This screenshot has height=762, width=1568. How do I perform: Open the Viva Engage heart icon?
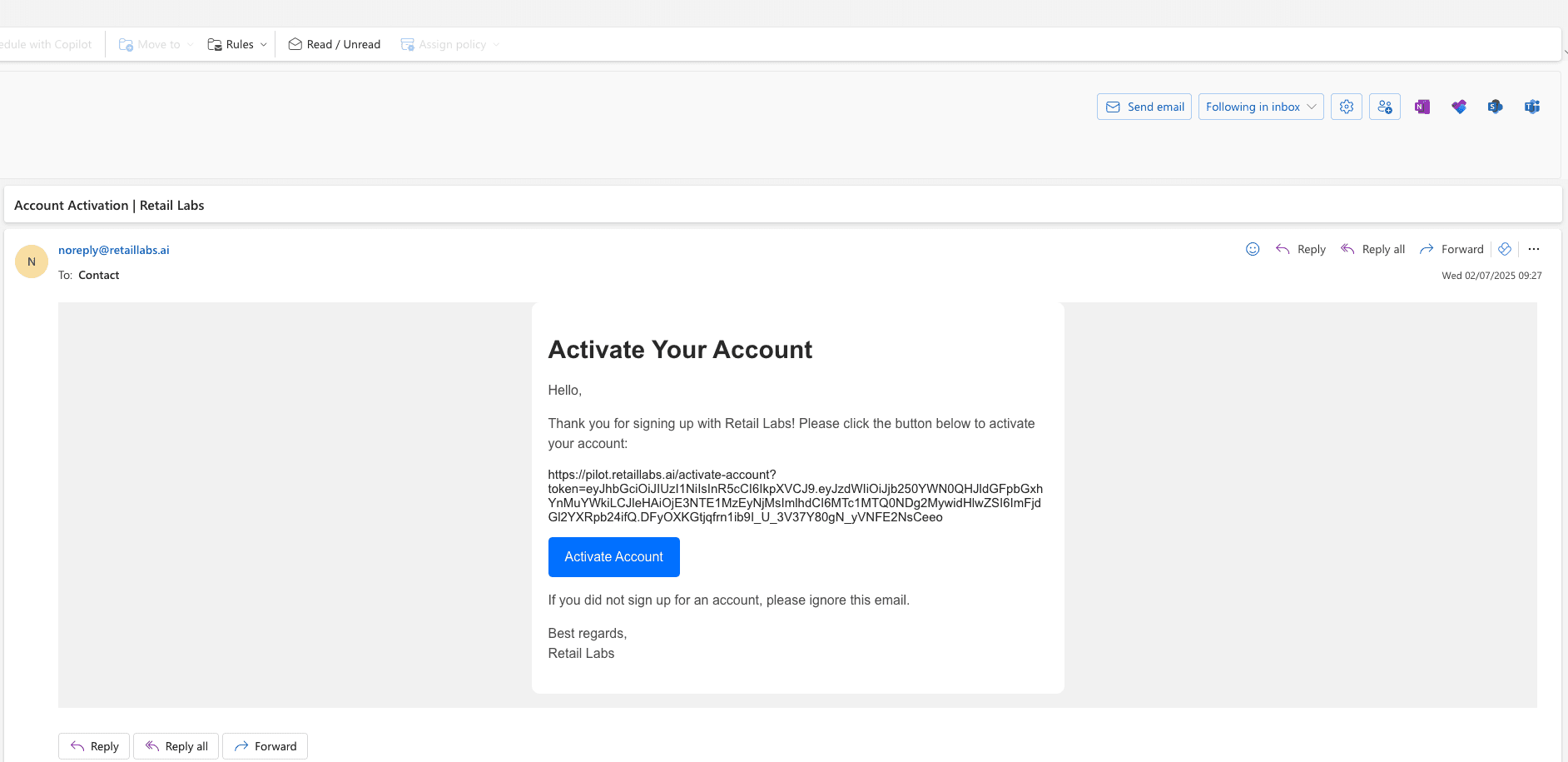(x=1459, y=107)
